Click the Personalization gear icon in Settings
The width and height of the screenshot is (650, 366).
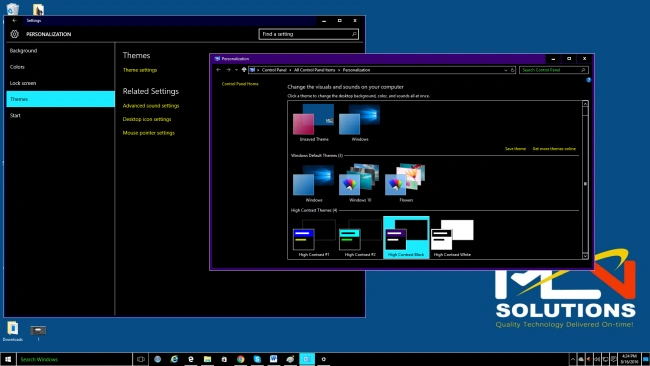(15, 34)
